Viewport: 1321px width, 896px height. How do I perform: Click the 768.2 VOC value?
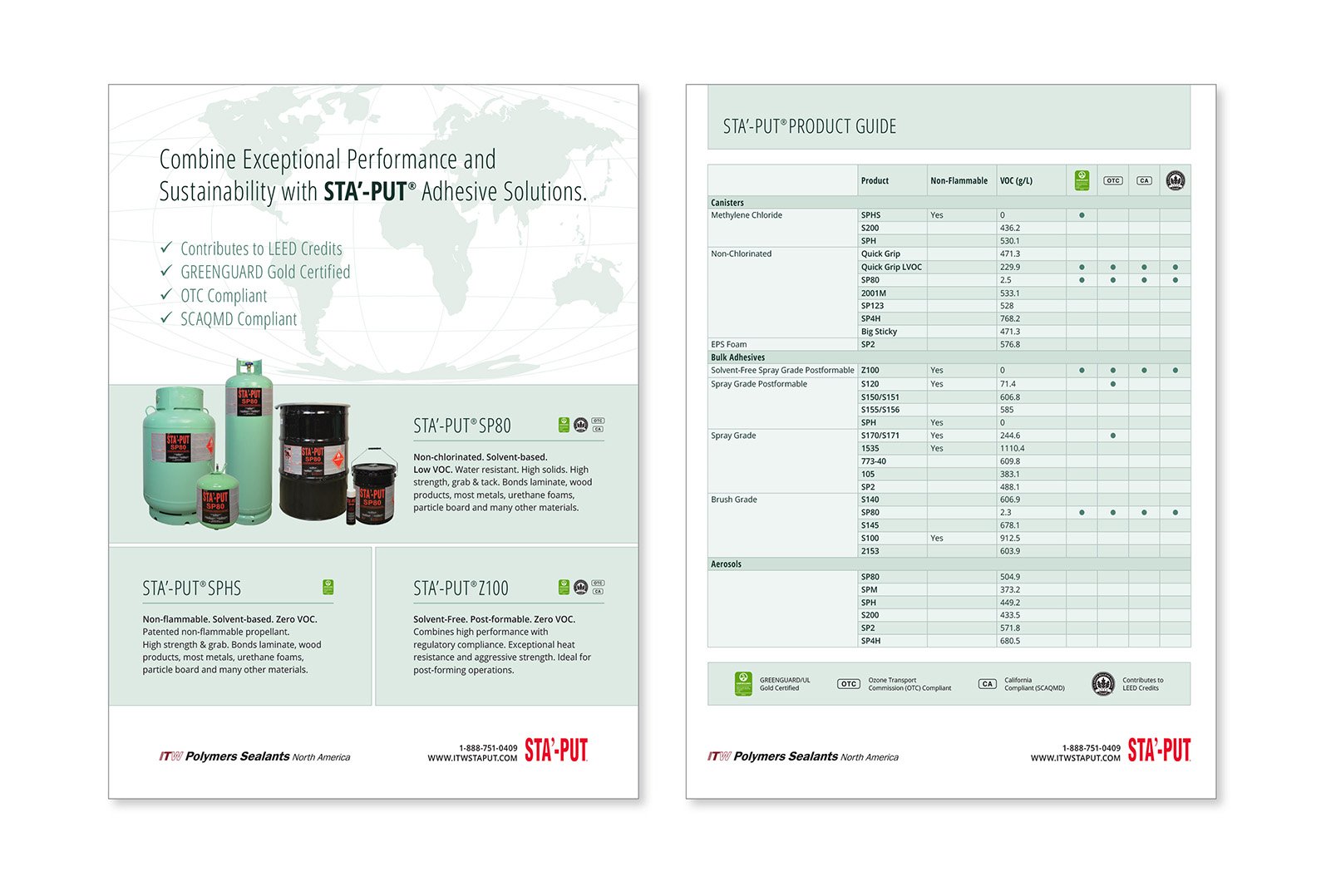click(1009, 318)
